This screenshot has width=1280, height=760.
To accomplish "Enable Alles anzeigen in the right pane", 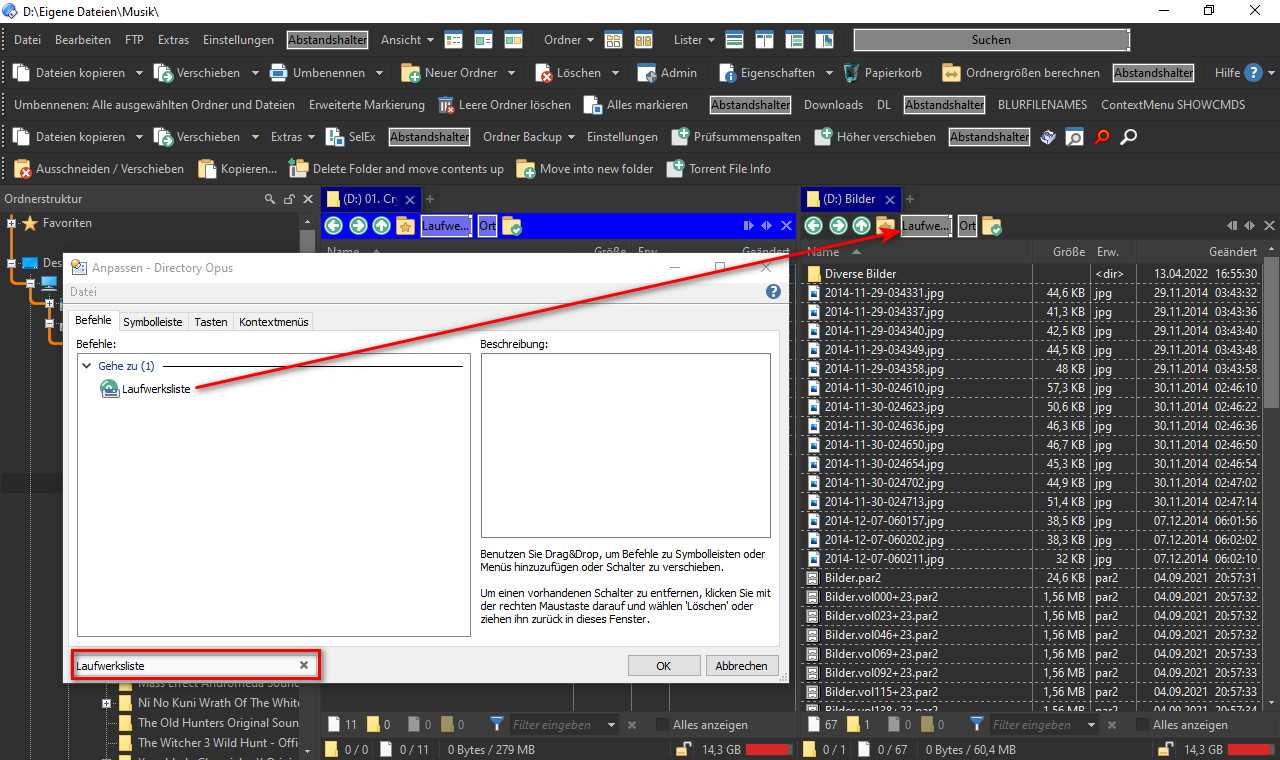I will click(x=1141, y=725).
